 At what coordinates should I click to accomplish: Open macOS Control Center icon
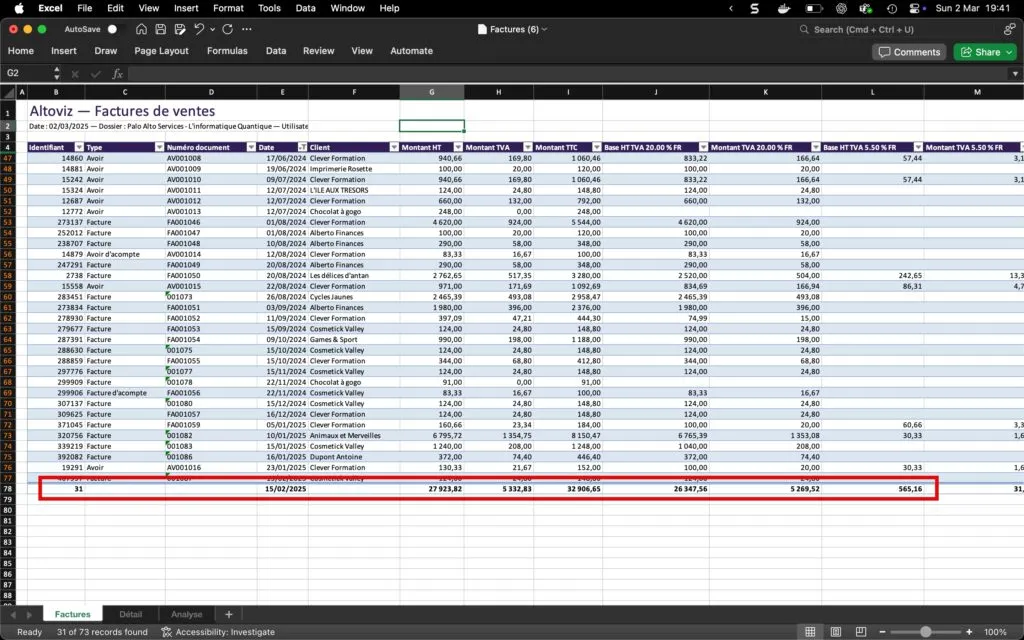click(x=916, y=8)
